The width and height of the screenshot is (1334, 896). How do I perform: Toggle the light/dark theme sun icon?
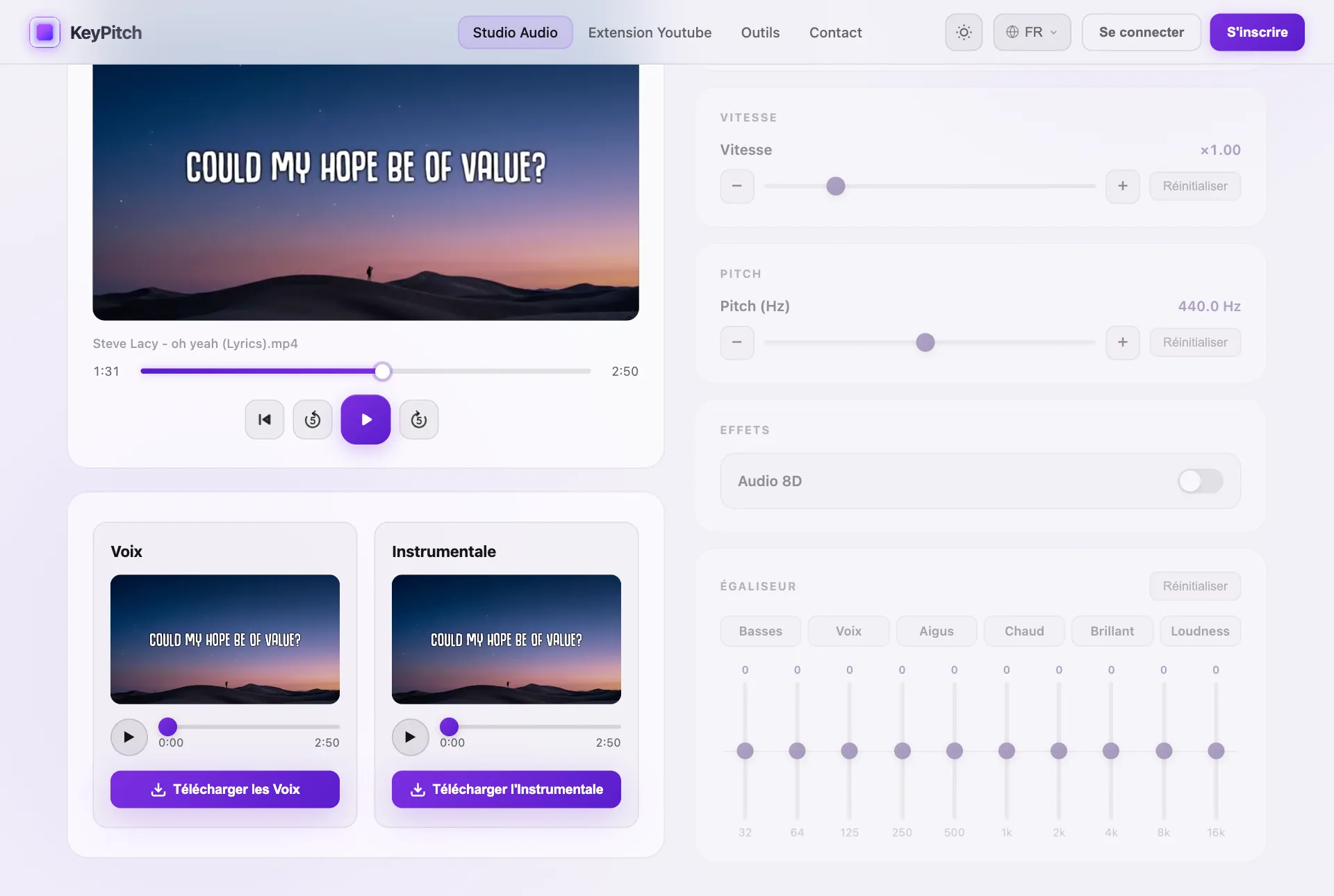[x=964, y=33]
